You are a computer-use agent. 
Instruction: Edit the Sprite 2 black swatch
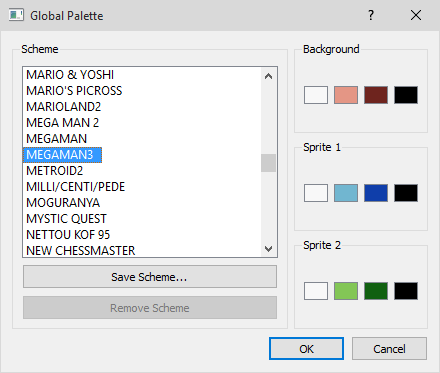[406, 291]
